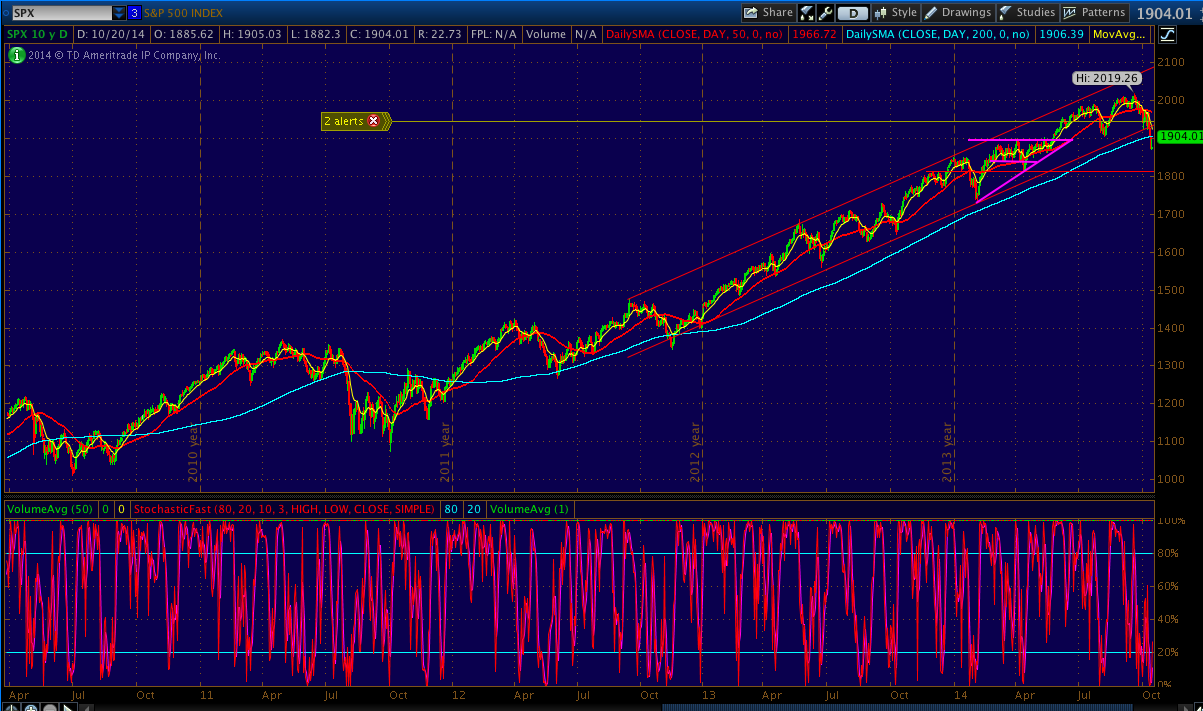The height and width of the screenshot is (711, 1203).
Task: Change the D daily timeframe button
Action: [x=852, y=13]
